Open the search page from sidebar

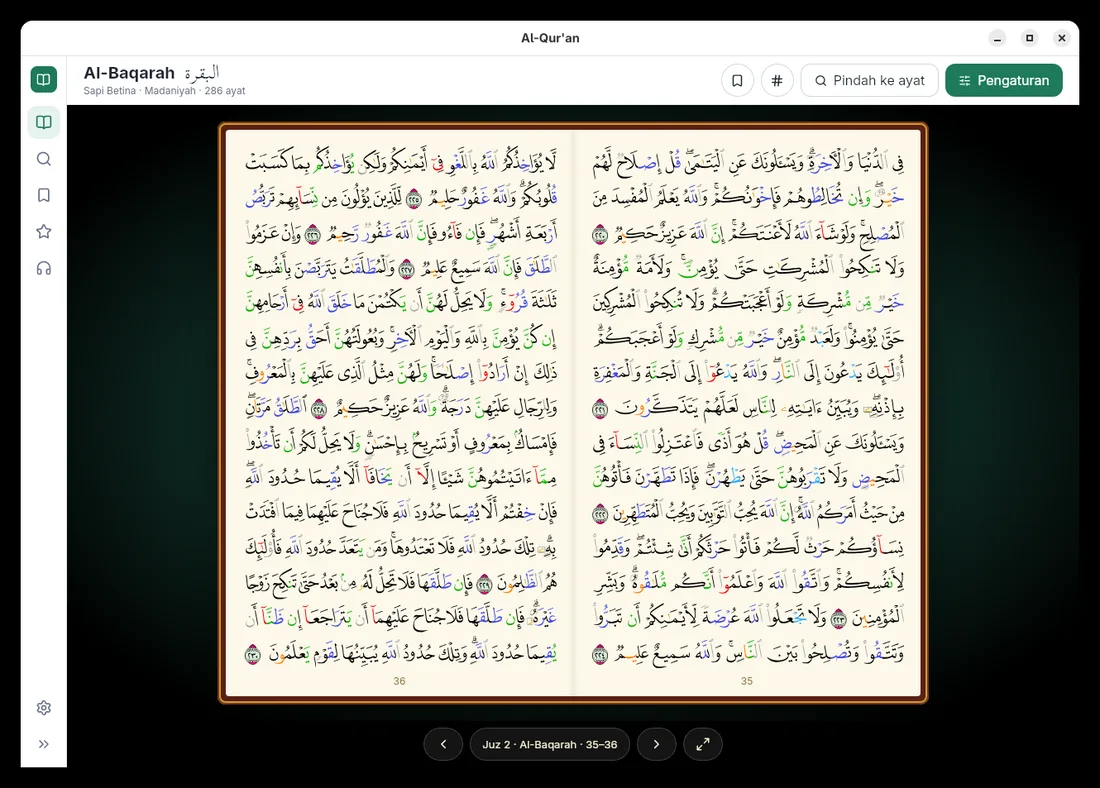(x=43, y=159)
